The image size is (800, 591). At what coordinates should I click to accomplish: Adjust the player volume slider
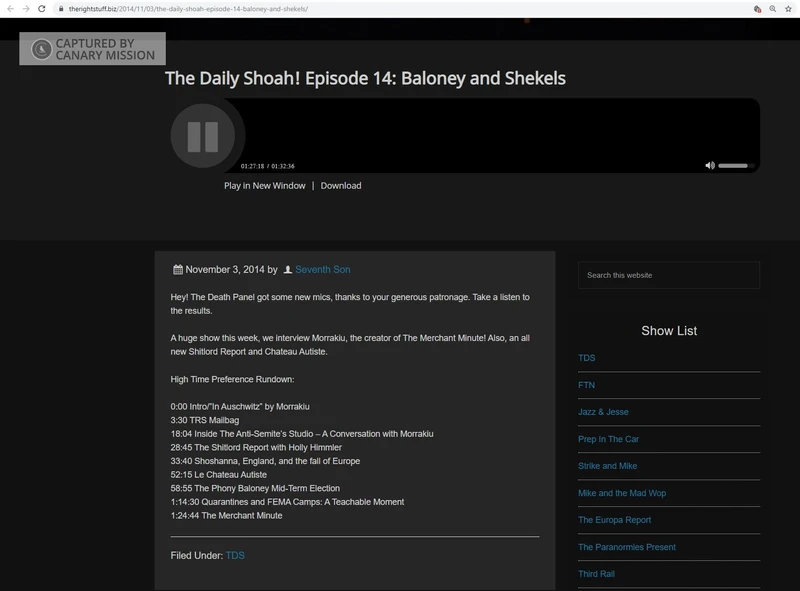point(734,165)
